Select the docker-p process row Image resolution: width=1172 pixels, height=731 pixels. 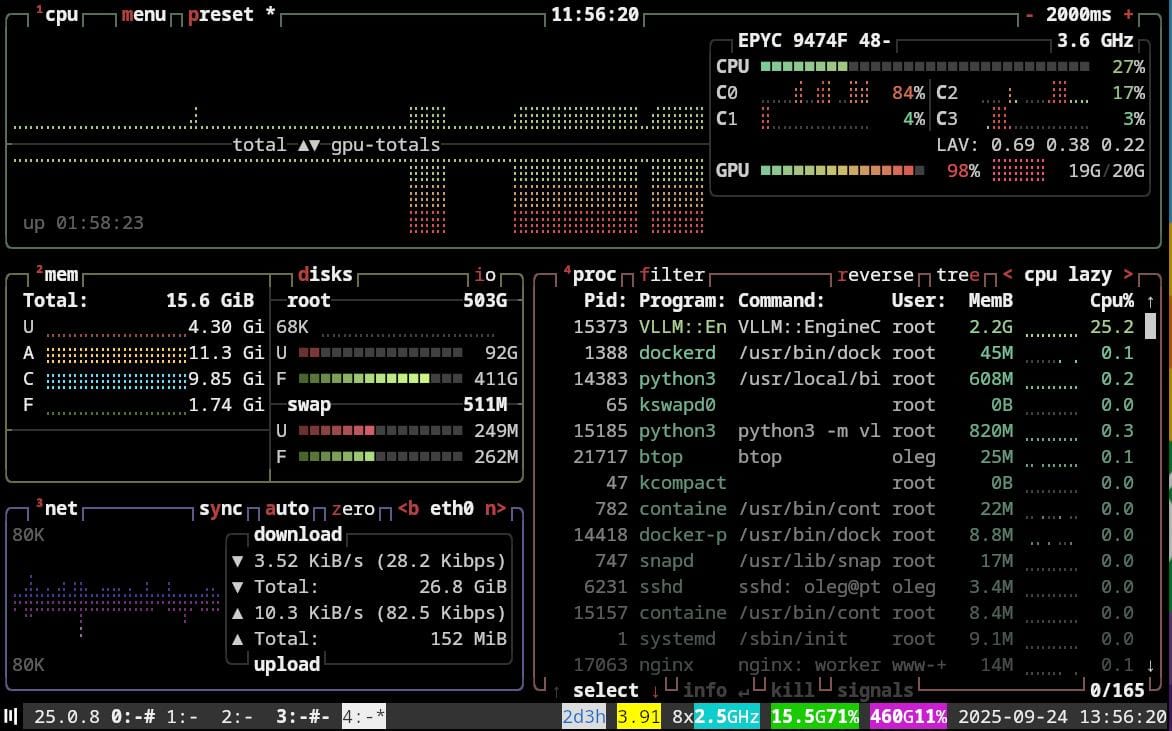853,535
